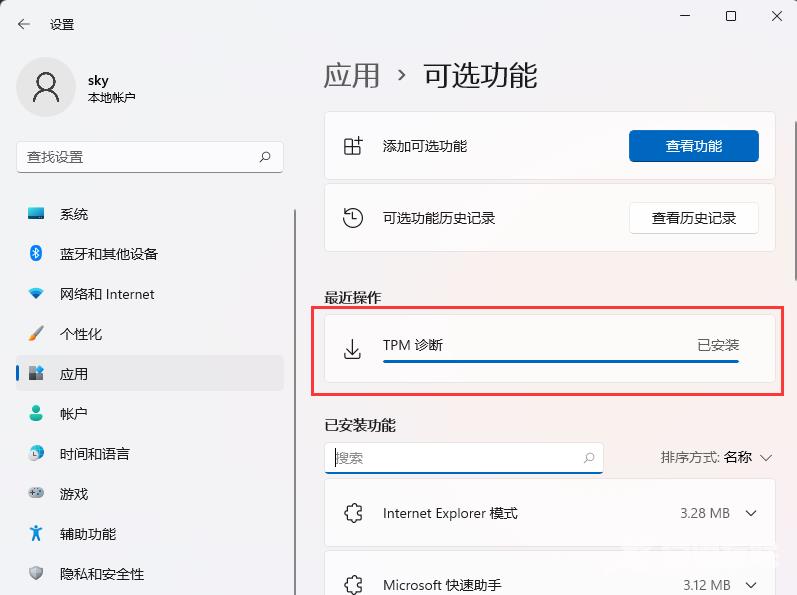Click the 3.12 MB size value
797x595 pixels.
tap(707, 585)
